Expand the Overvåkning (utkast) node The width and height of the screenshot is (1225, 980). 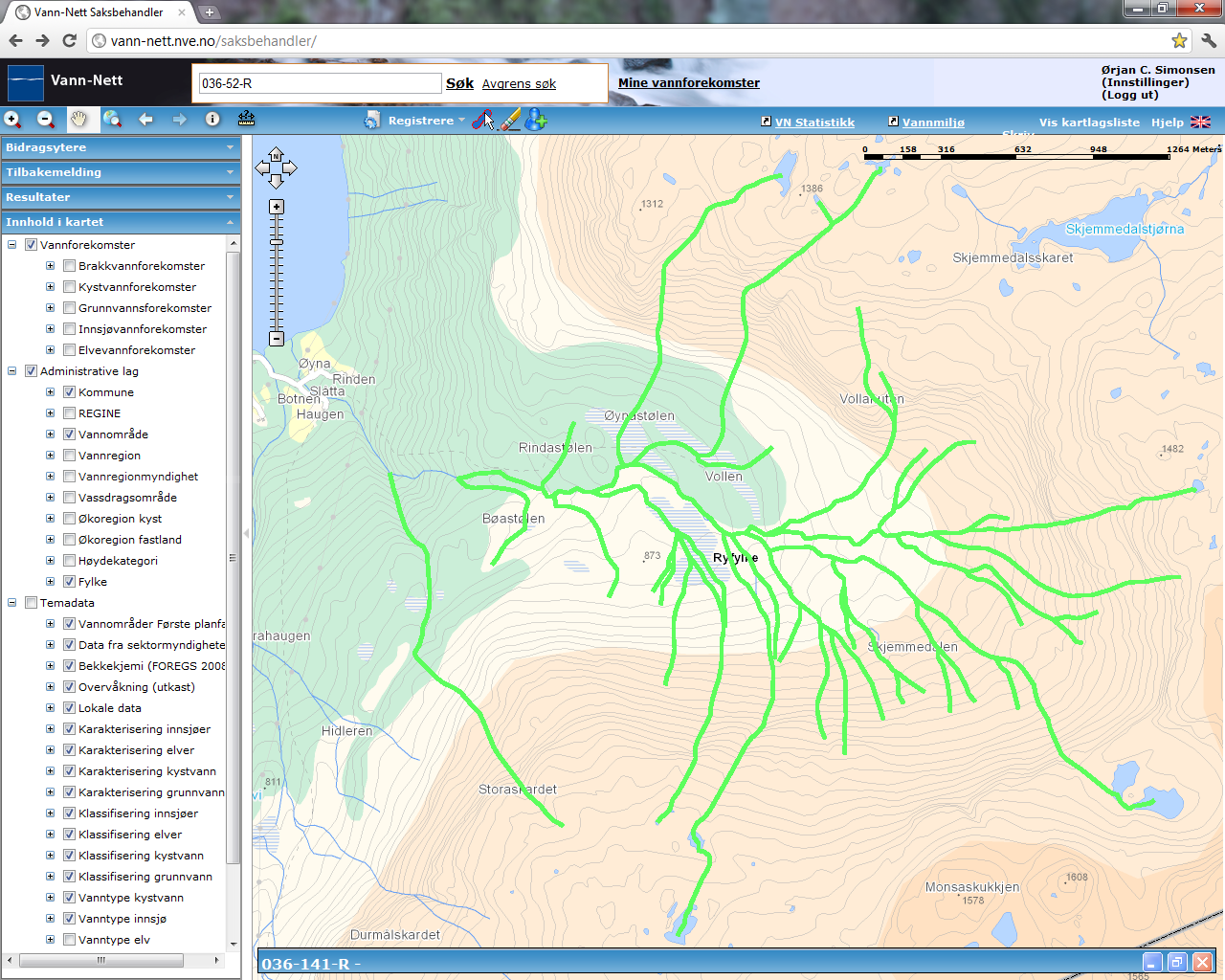(51, 687)
